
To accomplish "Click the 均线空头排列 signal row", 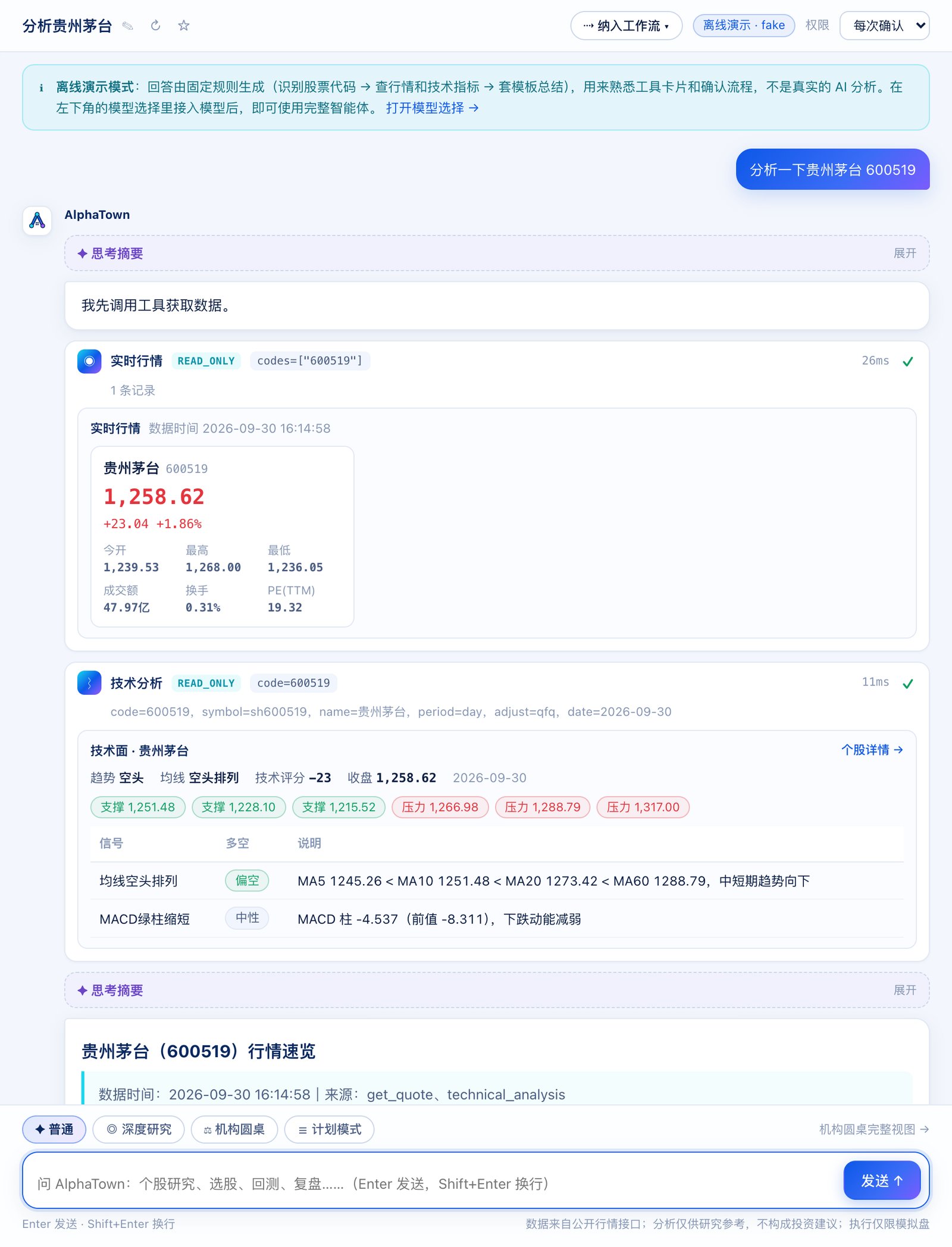I will [497, 881].
